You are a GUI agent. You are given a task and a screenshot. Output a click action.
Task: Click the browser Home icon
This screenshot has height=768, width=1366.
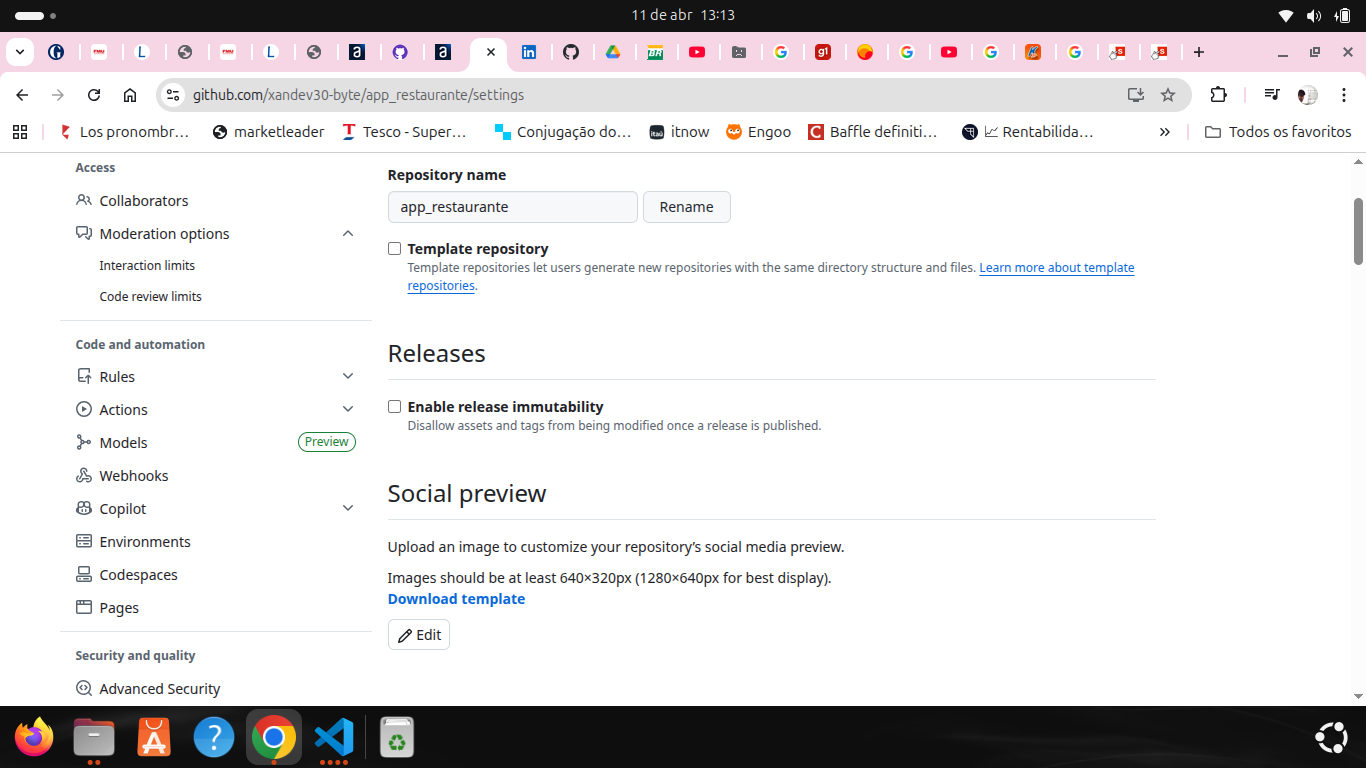point(130,95)
